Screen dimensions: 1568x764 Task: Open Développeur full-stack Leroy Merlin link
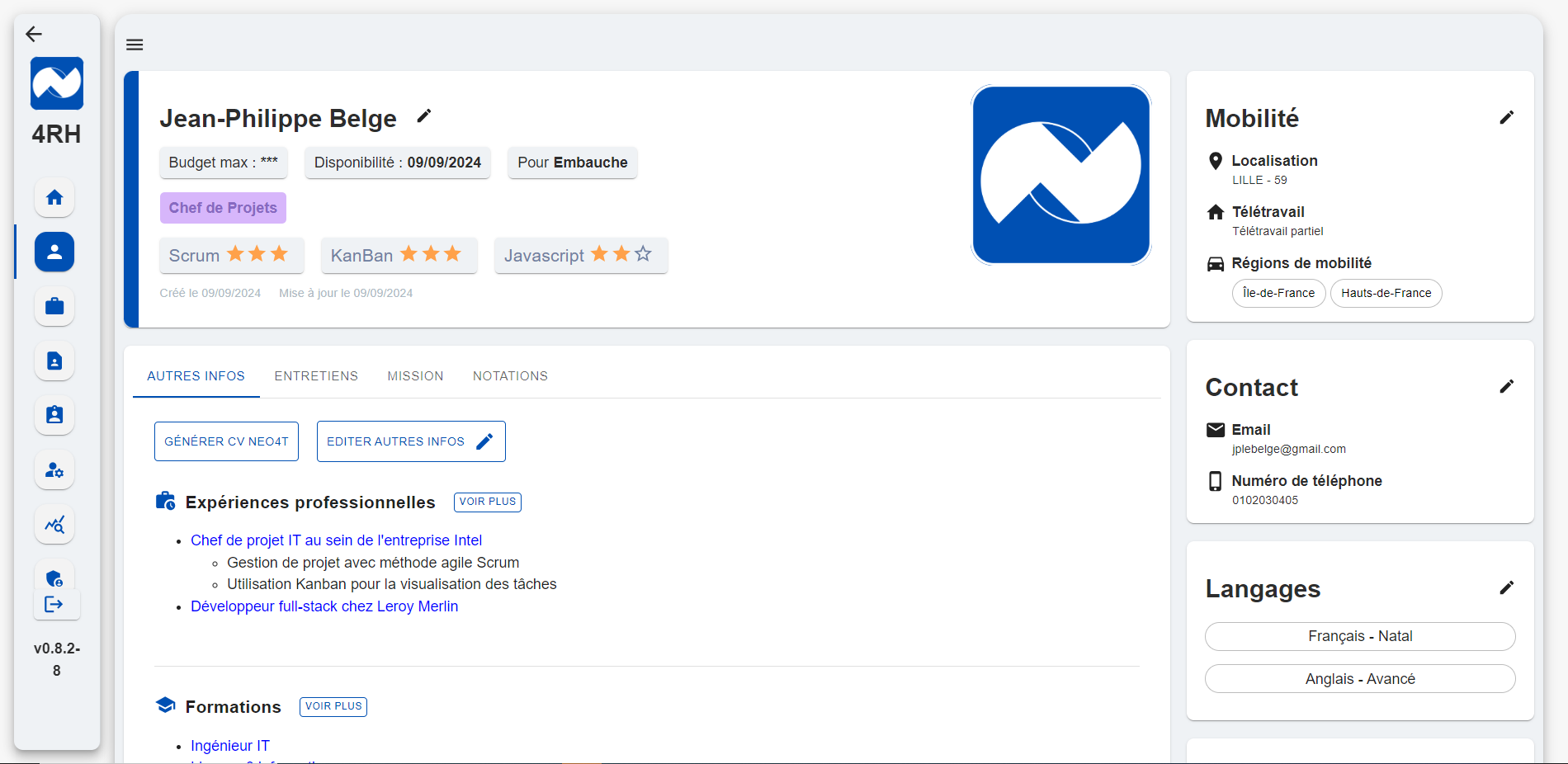[324, 606]
